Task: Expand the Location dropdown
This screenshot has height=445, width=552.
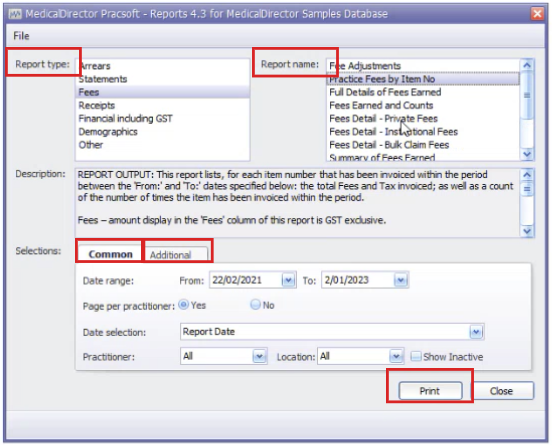Action: point(396,356)
